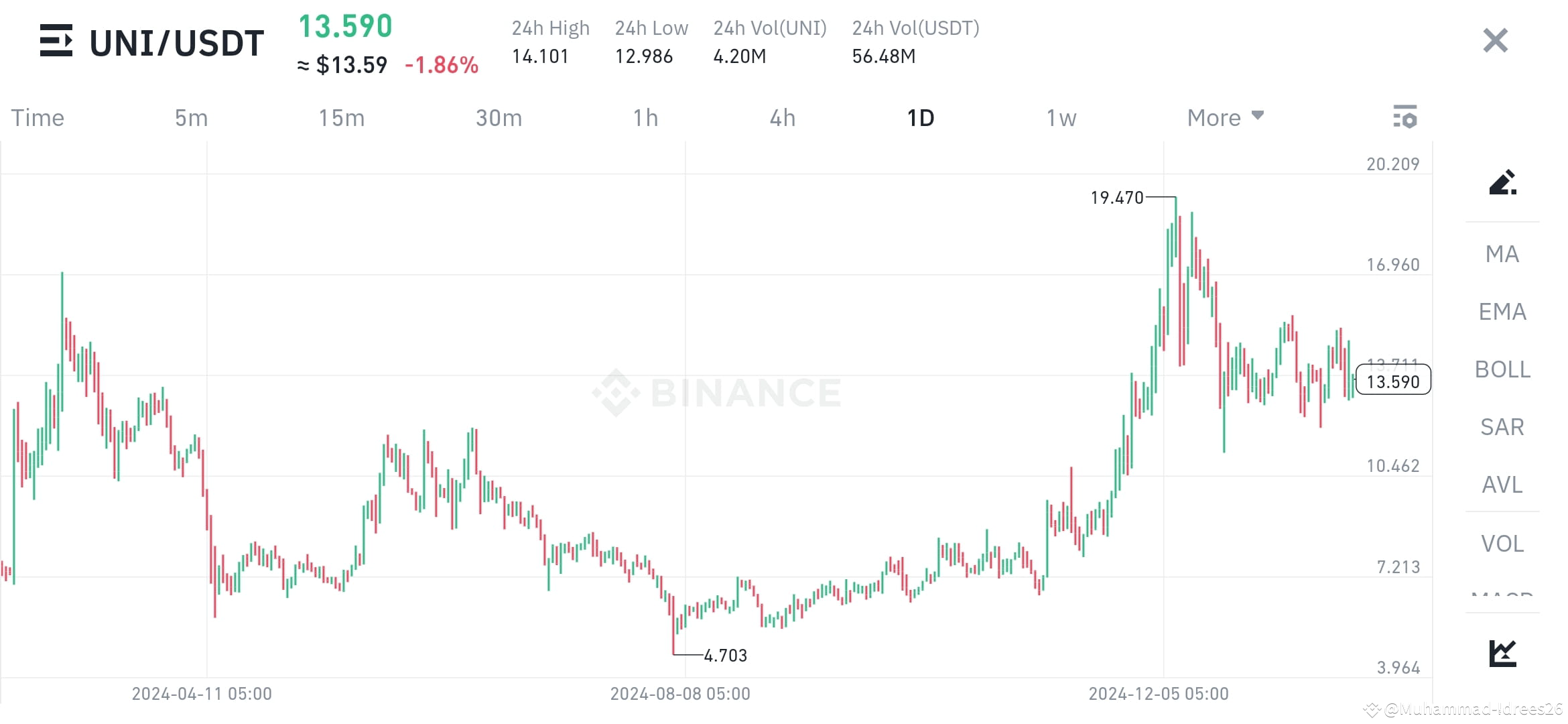Image resolution: width=1568 pixels, height=724 pixels.
Task: Show the AVL indicator
Action: pyautogui.click(x=1501, y=485)
